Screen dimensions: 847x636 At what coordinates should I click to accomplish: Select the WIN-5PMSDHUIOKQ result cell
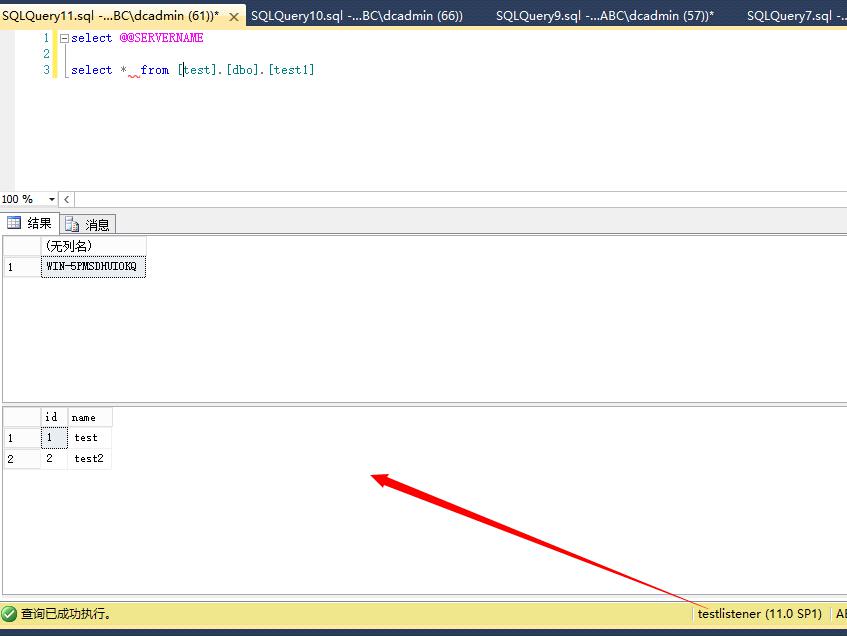[x=93, y=266]
